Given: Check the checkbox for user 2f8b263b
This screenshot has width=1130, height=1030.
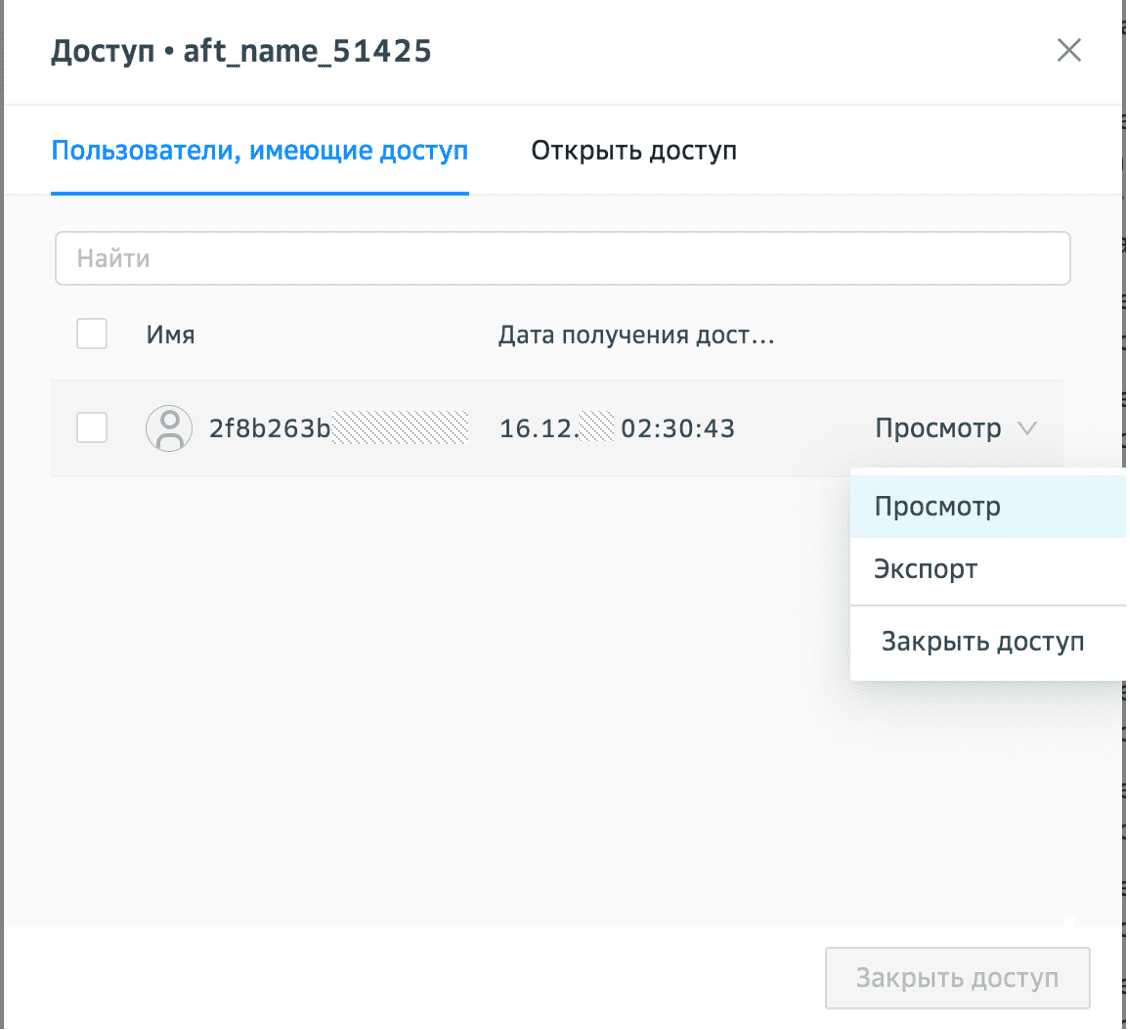Looking at the screenshot, I should point(92,429).
